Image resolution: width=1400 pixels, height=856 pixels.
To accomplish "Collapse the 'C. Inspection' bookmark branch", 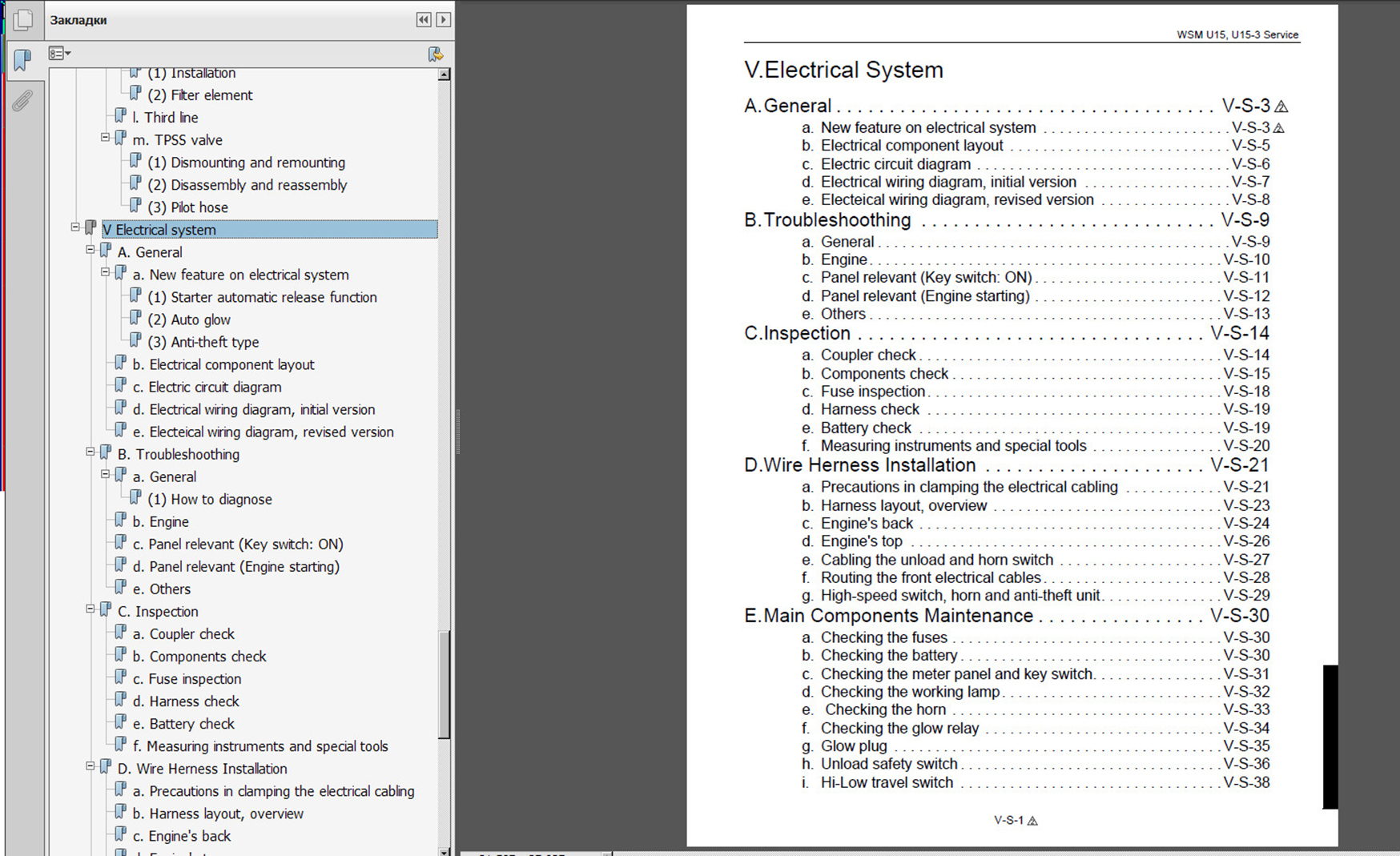I will [x=91, y=609].
